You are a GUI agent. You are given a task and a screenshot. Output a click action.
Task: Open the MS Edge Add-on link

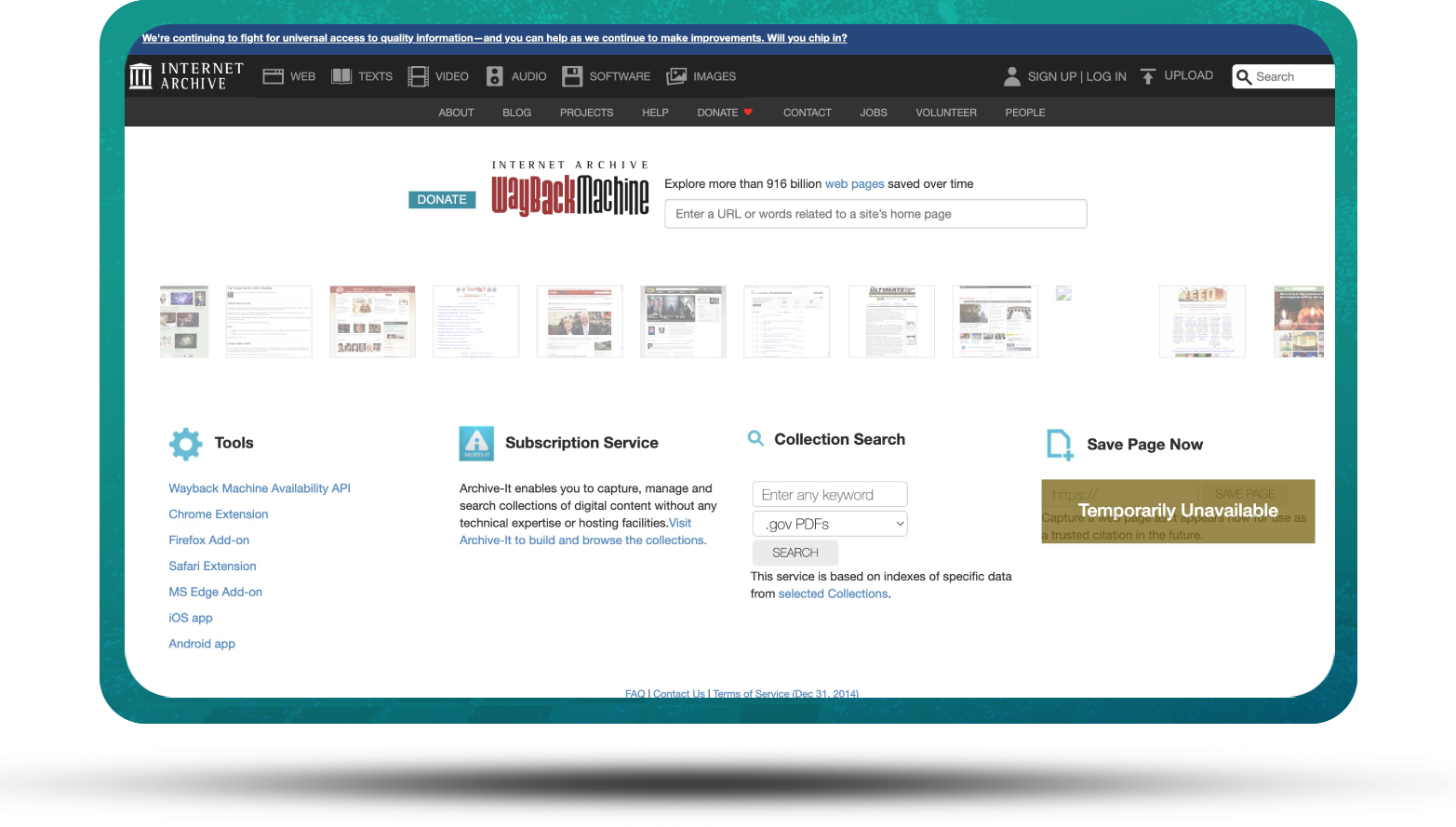coord(216,593)
